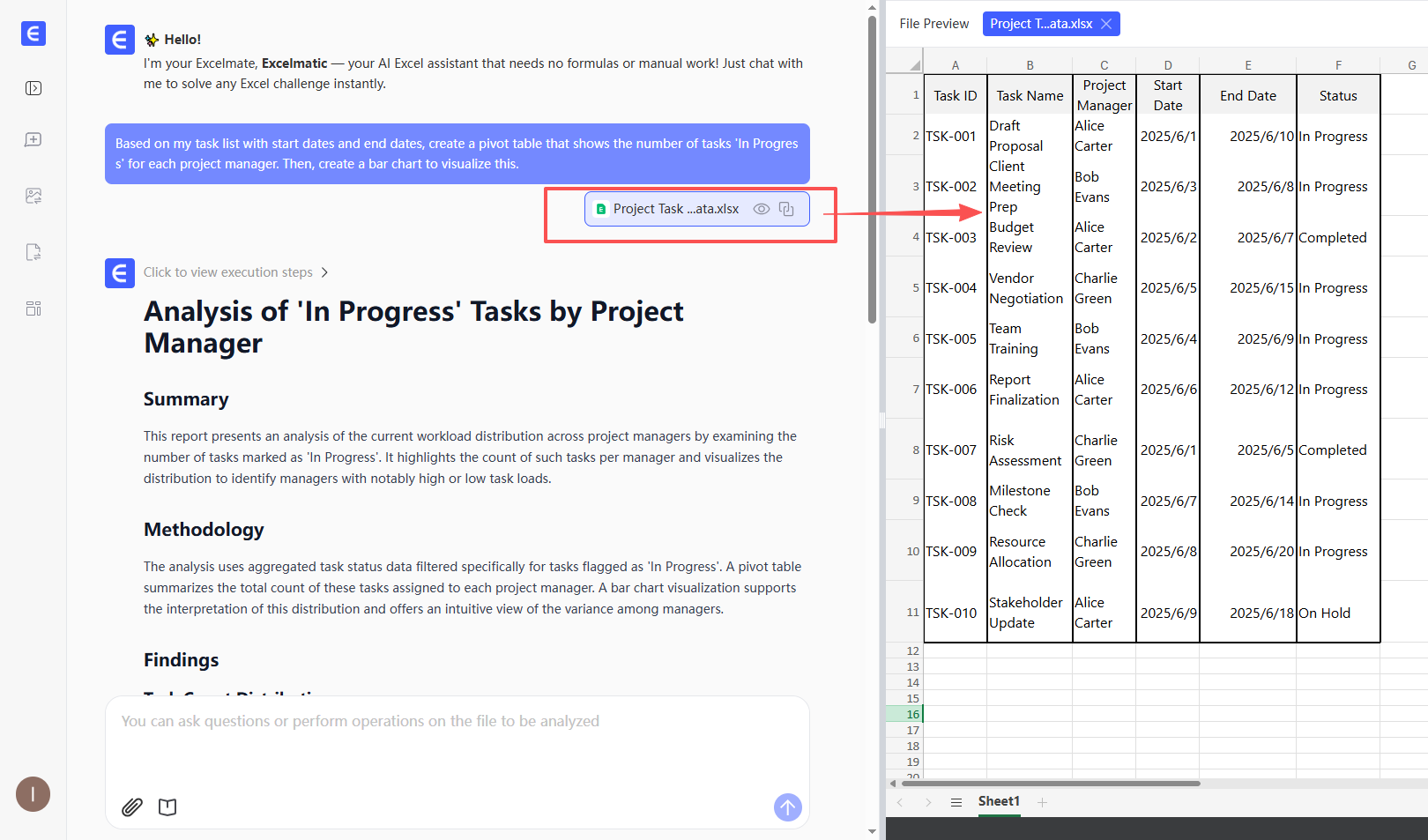Add a new sheet with plus button
This screenshot has height=840, width=1428.
pyautogui.click(x=1042, y=802)
